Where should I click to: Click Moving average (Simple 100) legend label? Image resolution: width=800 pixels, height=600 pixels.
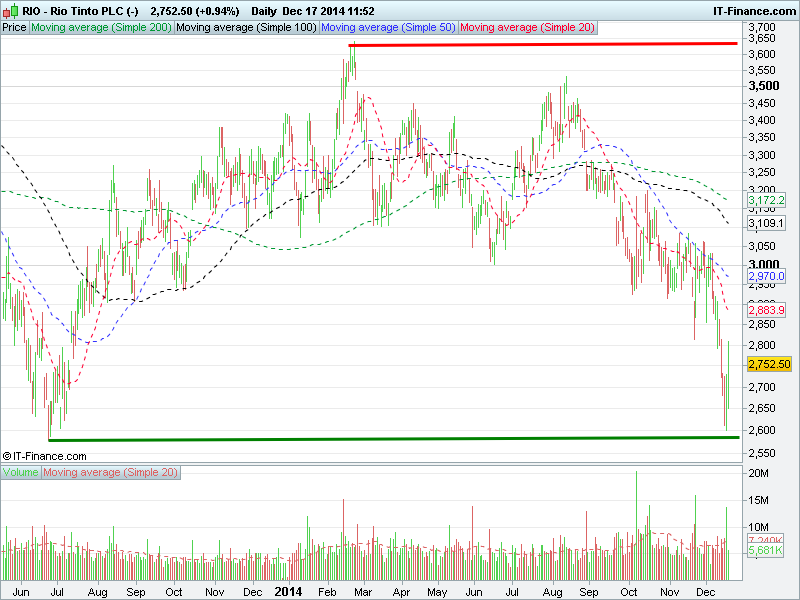point(246,28)
